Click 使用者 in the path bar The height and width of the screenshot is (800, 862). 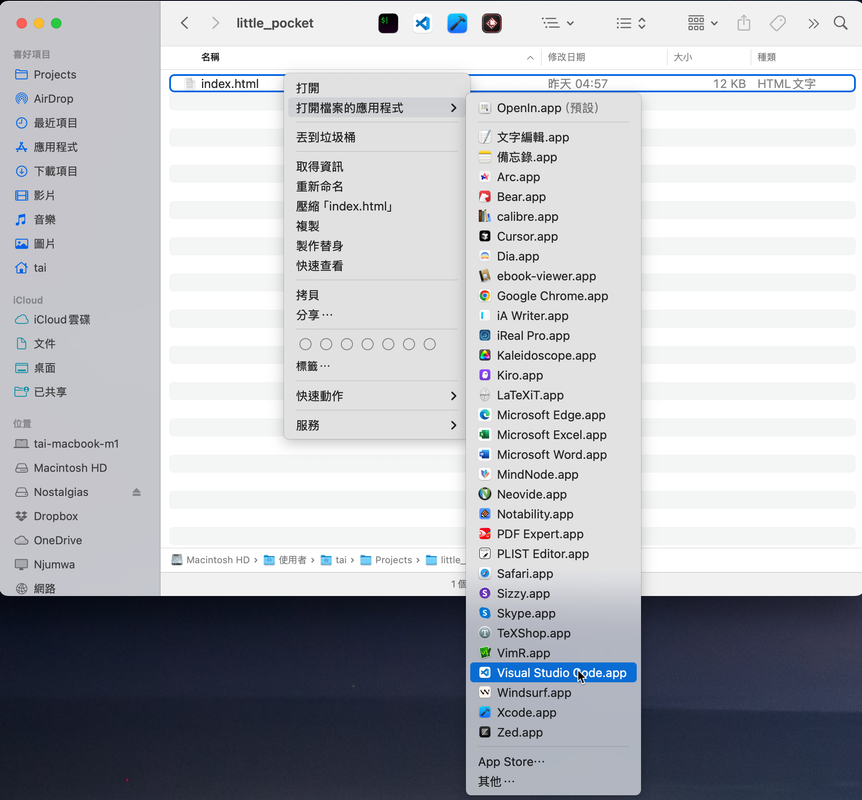pyautogui.click(x=285, y=560)
